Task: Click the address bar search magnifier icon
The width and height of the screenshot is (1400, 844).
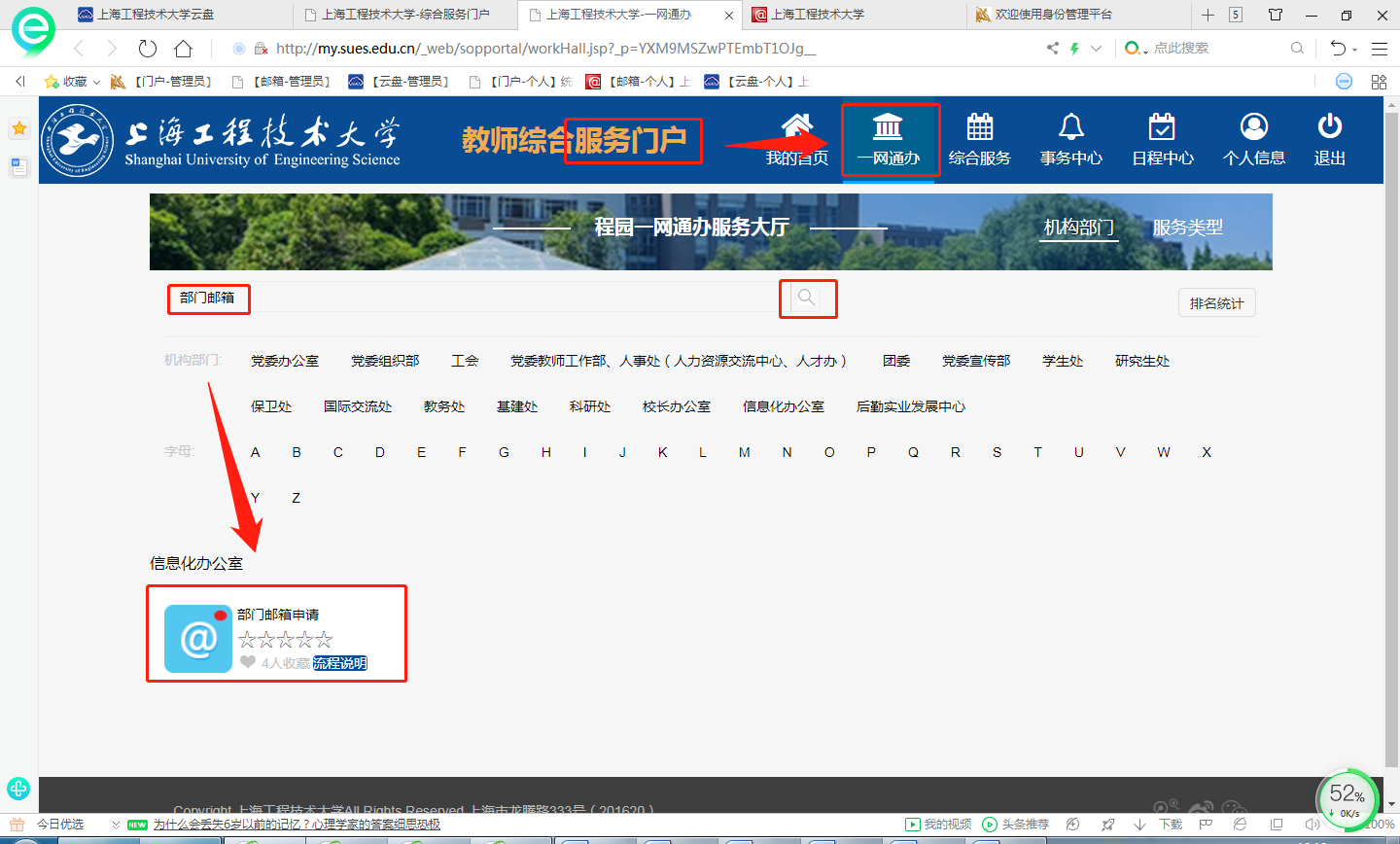Action: pyautogui.click(x=1297, y=49)
